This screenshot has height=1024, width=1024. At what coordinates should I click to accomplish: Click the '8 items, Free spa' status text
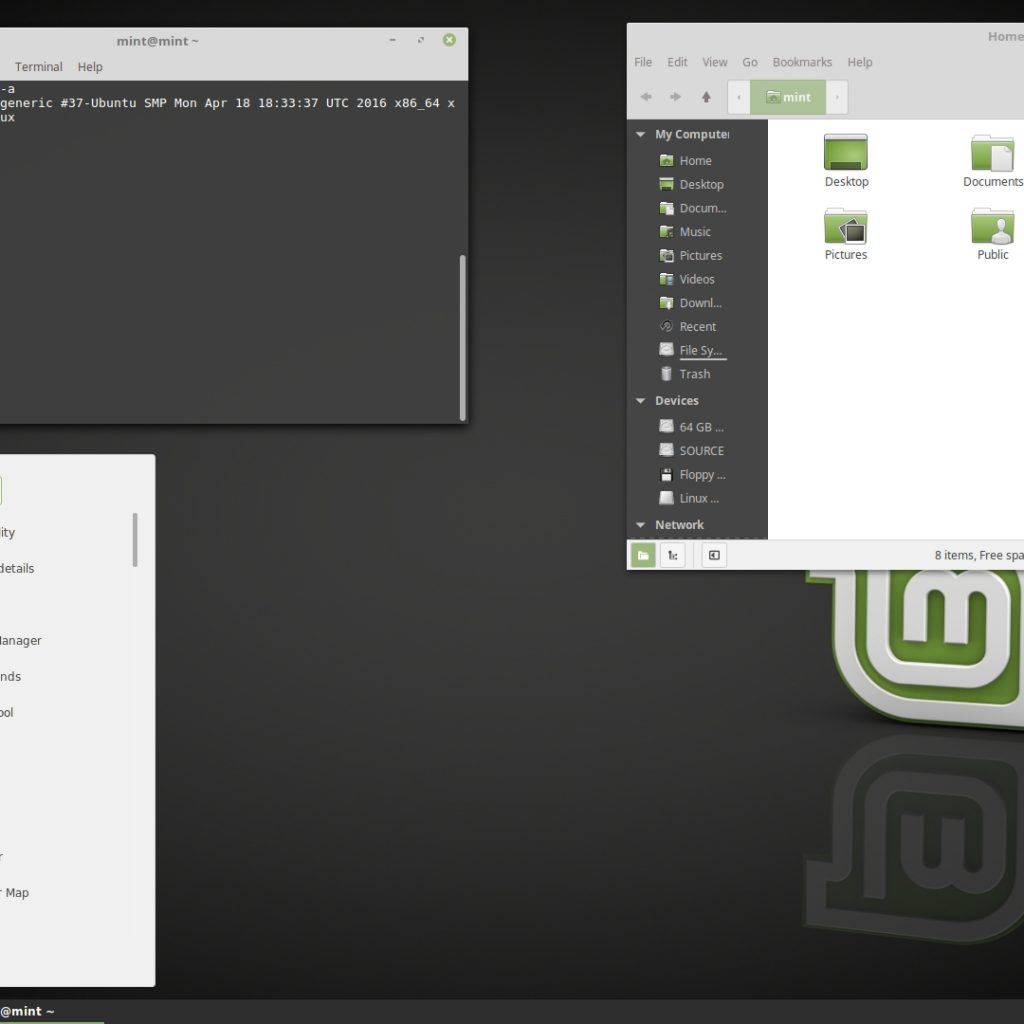978,555
